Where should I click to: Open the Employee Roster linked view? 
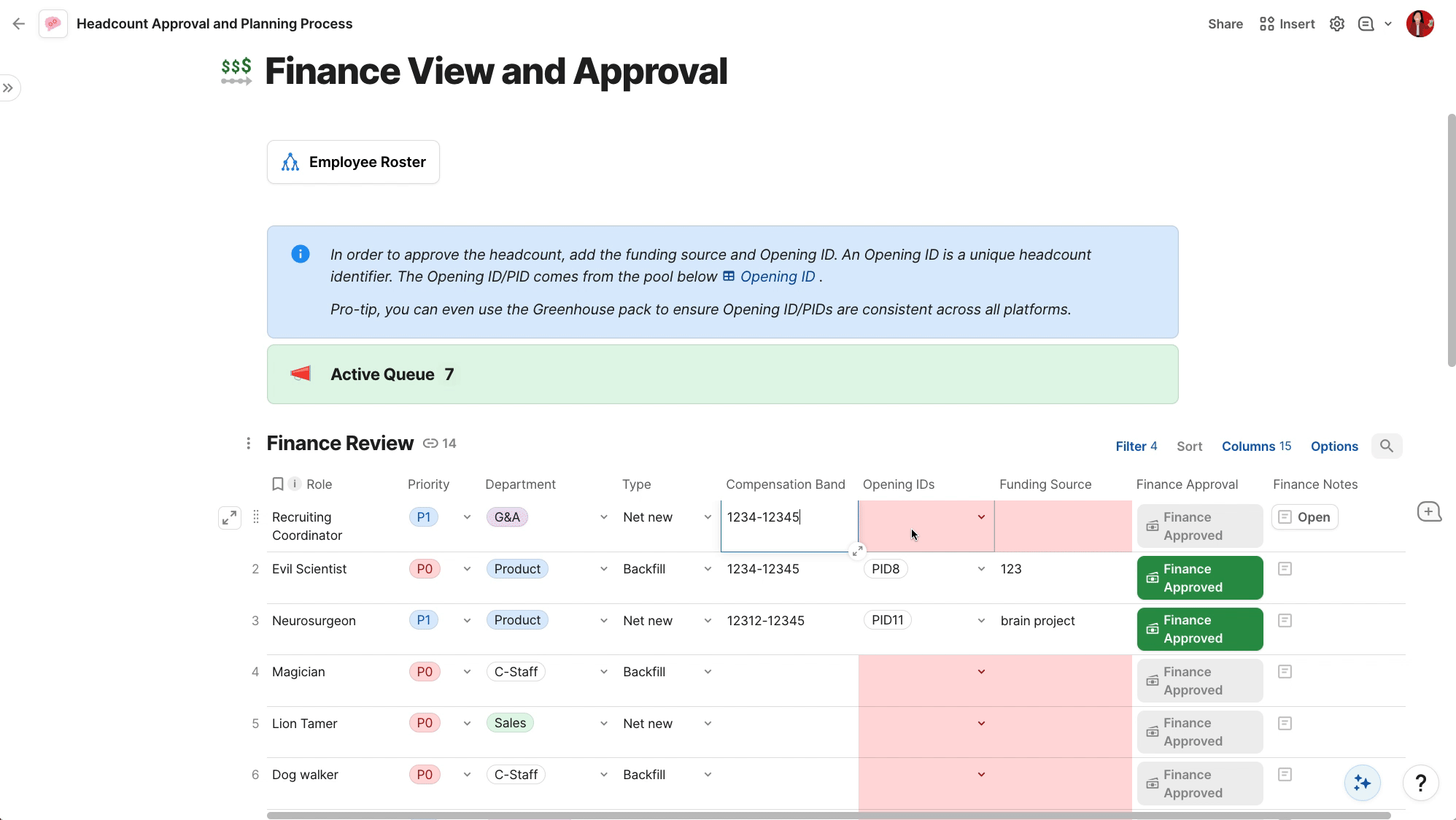353,162
